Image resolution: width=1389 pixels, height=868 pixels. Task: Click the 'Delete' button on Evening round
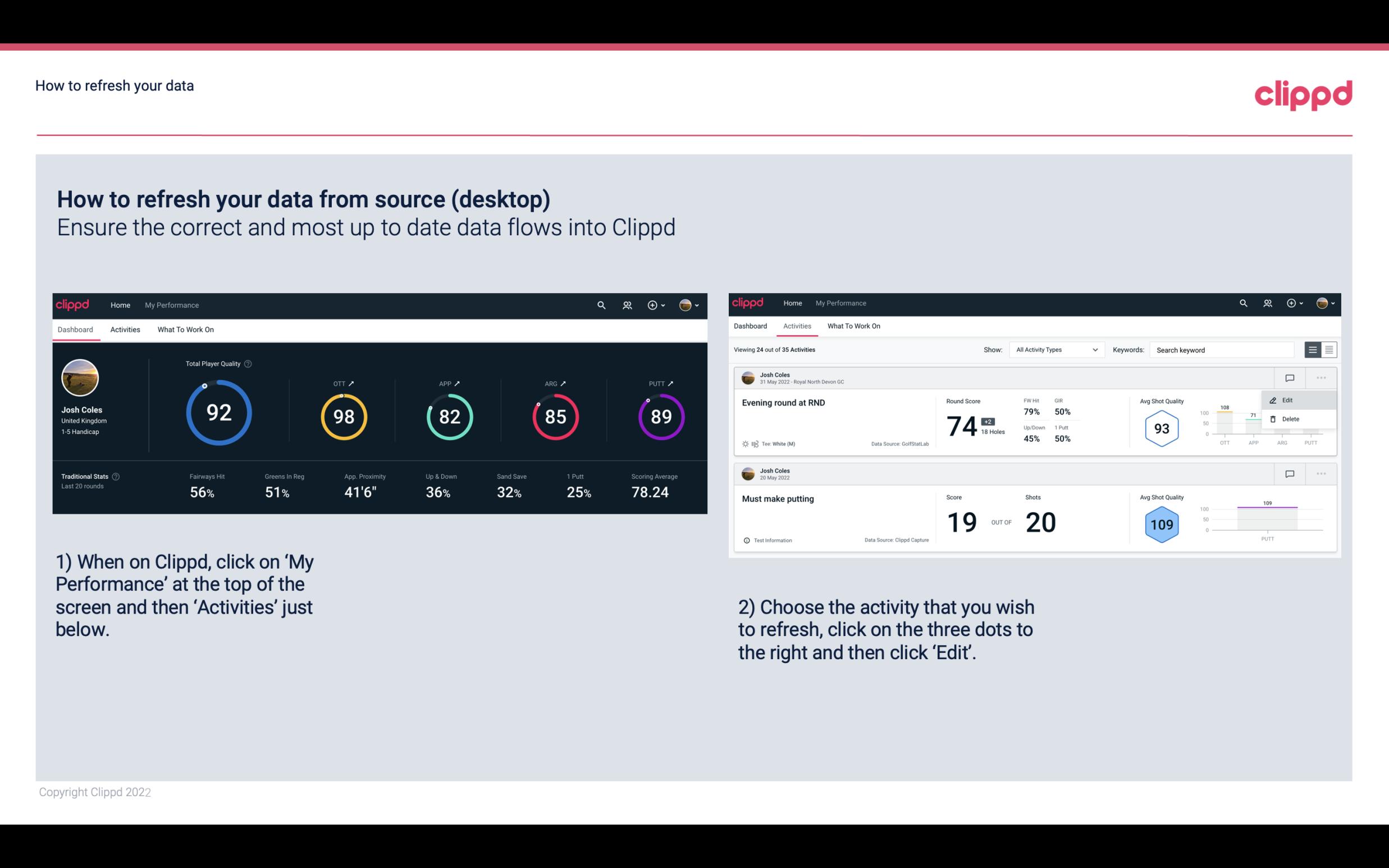tap(1291, 418)
